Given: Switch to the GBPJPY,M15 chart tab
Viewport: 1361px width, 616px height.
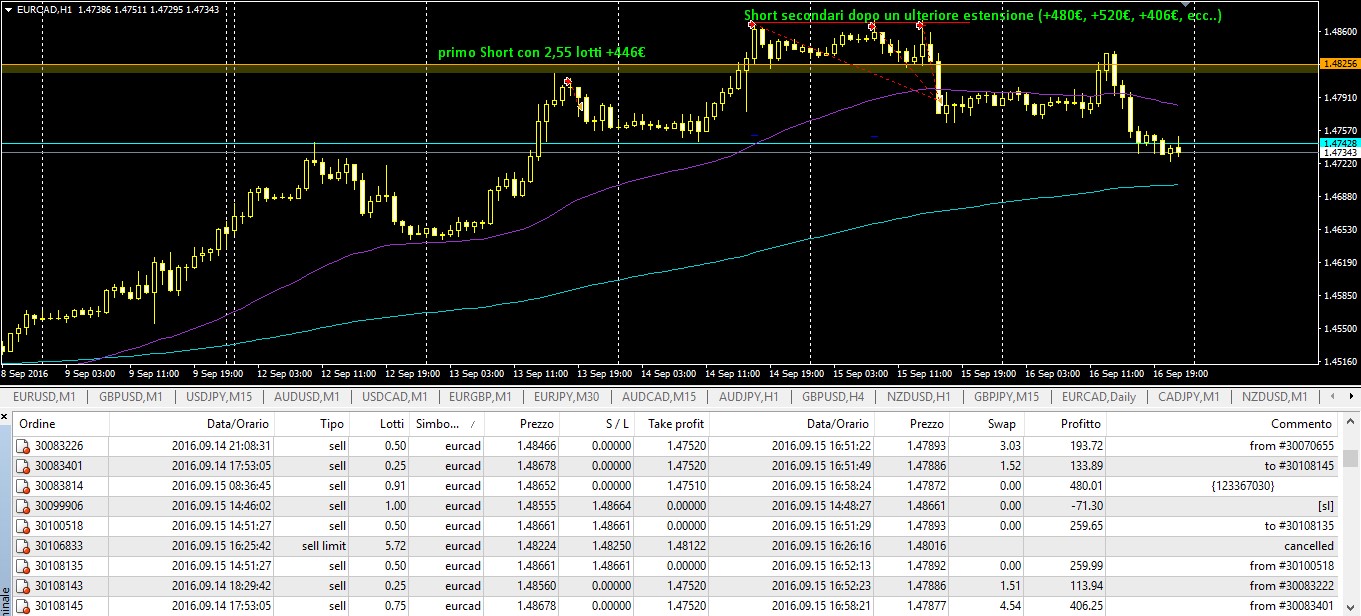Looking at the screenshot, I should pyautogui.click(x=1006, y=397).
